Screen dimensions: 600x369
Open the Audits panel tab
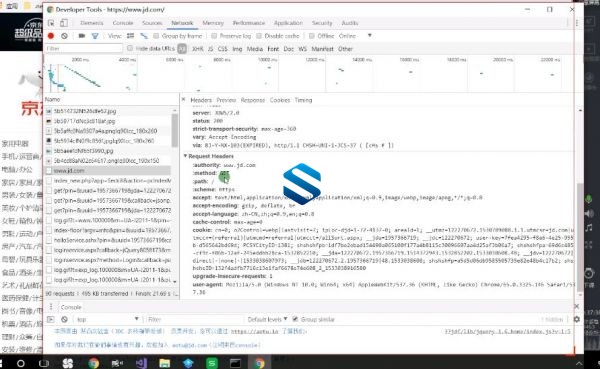click(350, 23)
